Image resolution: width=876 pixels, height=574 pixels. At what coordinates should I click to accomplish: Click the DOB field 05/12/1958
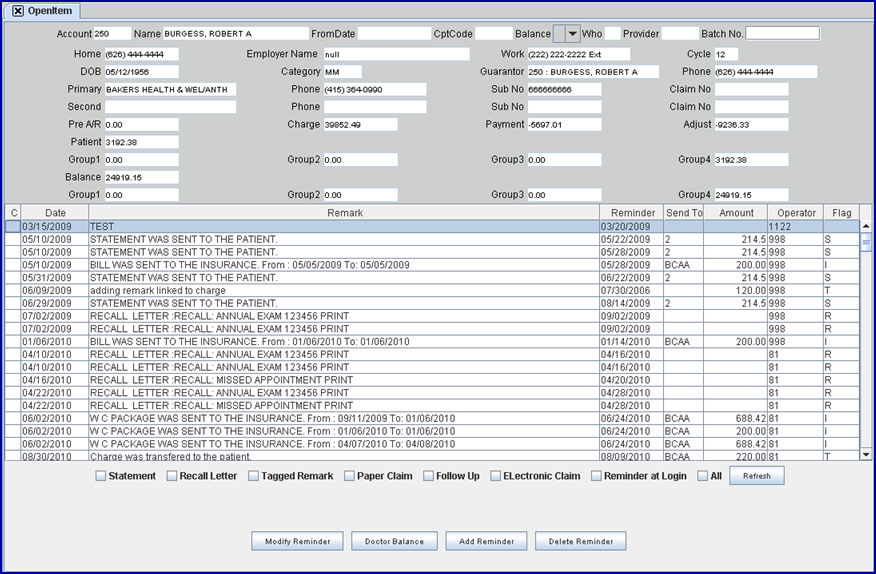[x=141, y=72]
